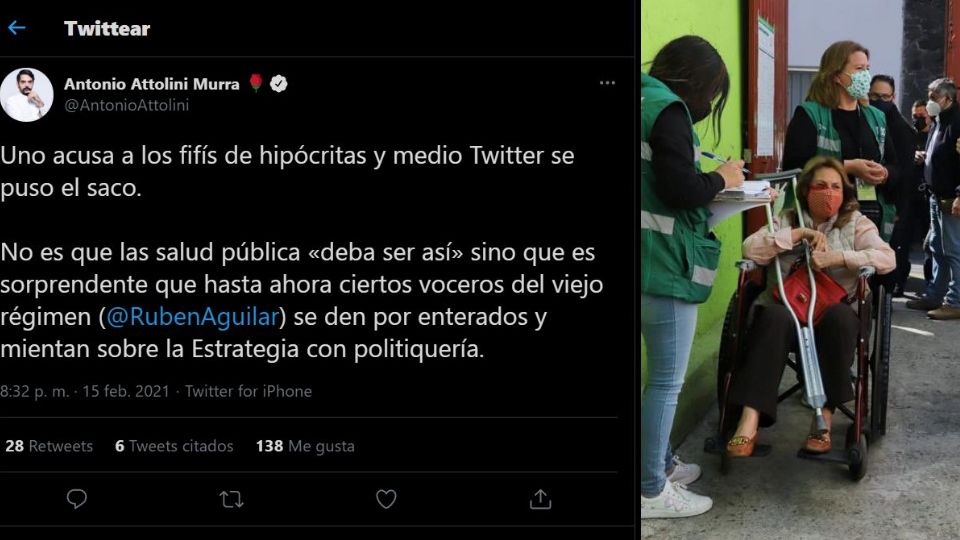Click the verified badge next to the name

click(x=279, y=83)
